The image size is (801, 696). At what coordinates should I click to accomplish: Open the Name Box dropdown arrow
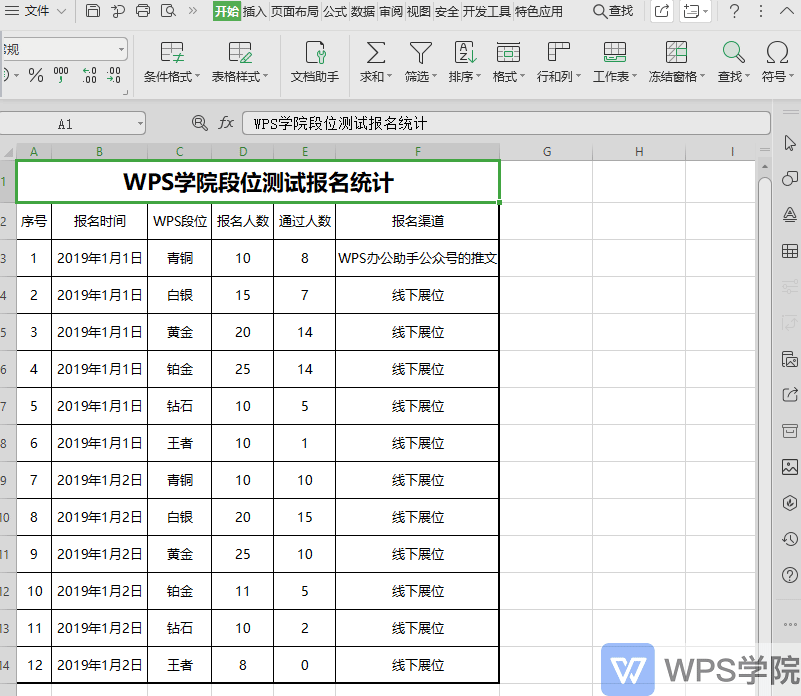(140, 124)
